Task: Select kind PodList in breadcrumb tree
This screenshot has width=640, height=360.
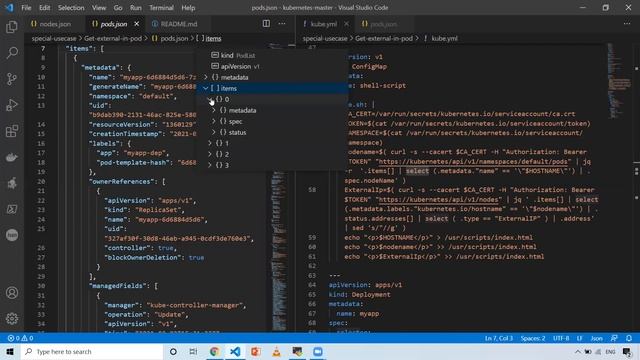Action: 271,55
